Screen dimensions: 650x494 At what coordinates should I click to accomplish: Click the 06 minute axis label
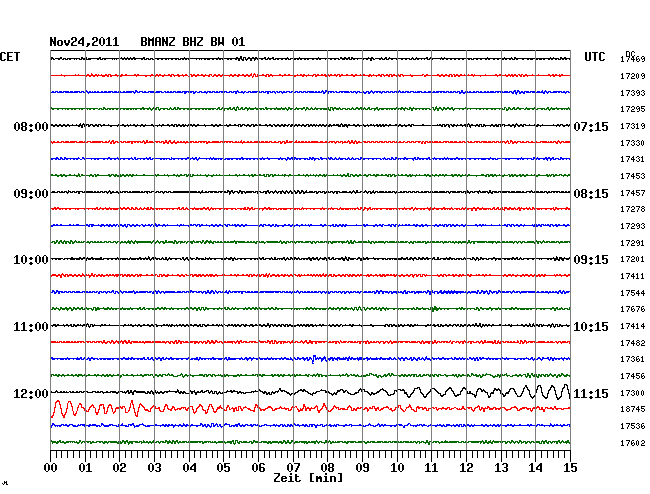[258, 468]
